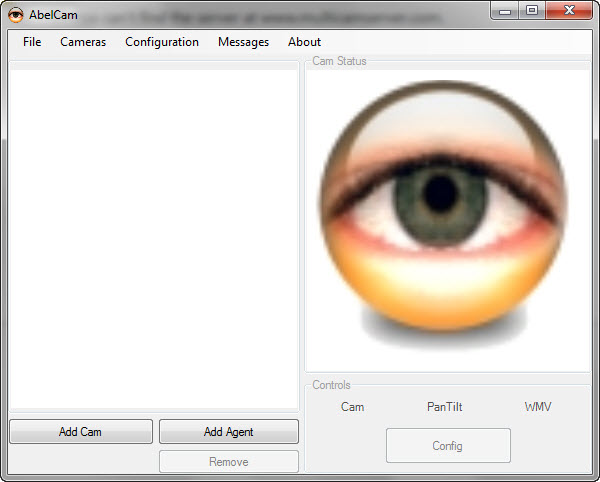Select the WMV label in Controls
Viewport: 600px width, 482px height.
pyautogui.click(x=538, y=407)
